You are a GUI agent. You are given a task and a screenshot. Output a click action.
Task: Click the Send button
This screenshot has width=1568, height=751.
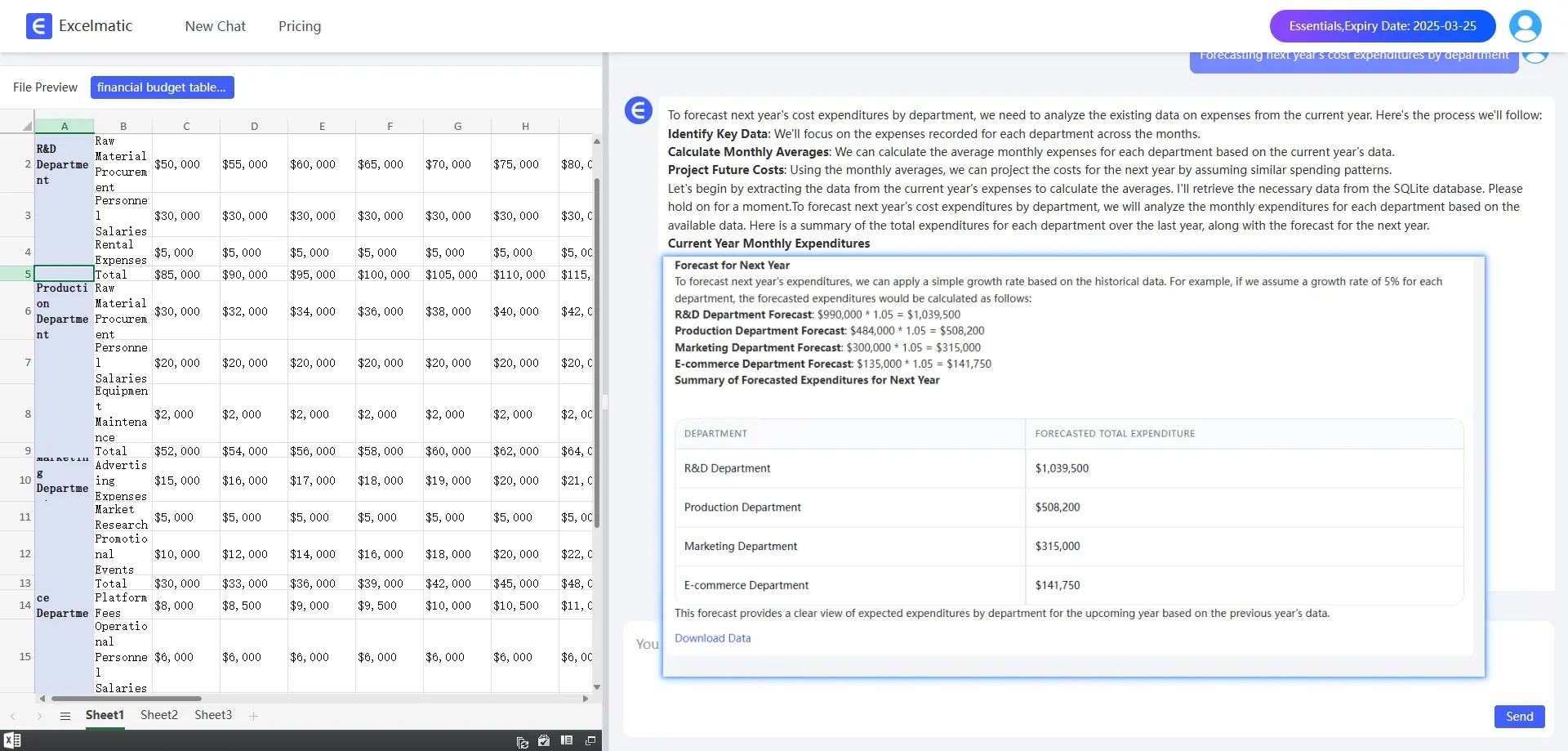(1519, 717)
